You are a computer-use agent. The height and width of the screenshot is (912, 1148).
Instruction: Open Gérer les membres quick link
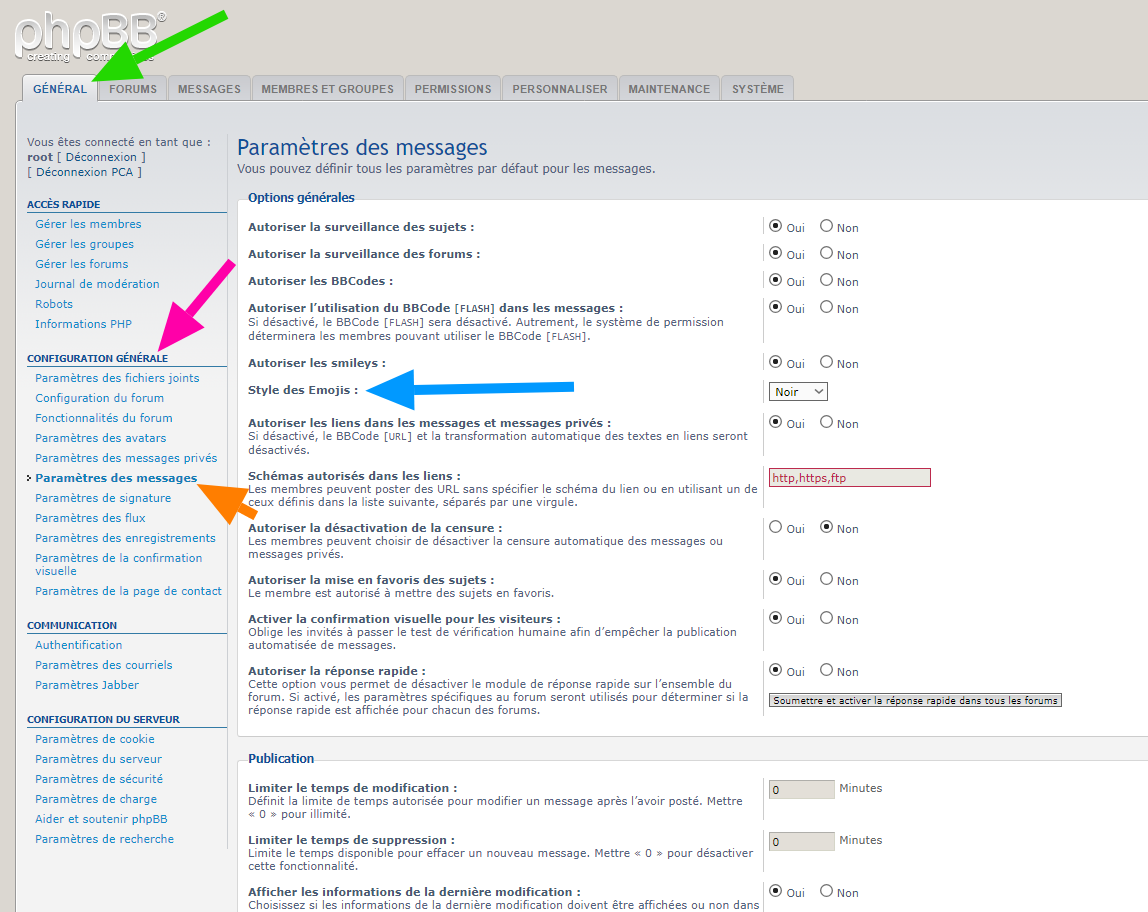(x=88, y=224)
